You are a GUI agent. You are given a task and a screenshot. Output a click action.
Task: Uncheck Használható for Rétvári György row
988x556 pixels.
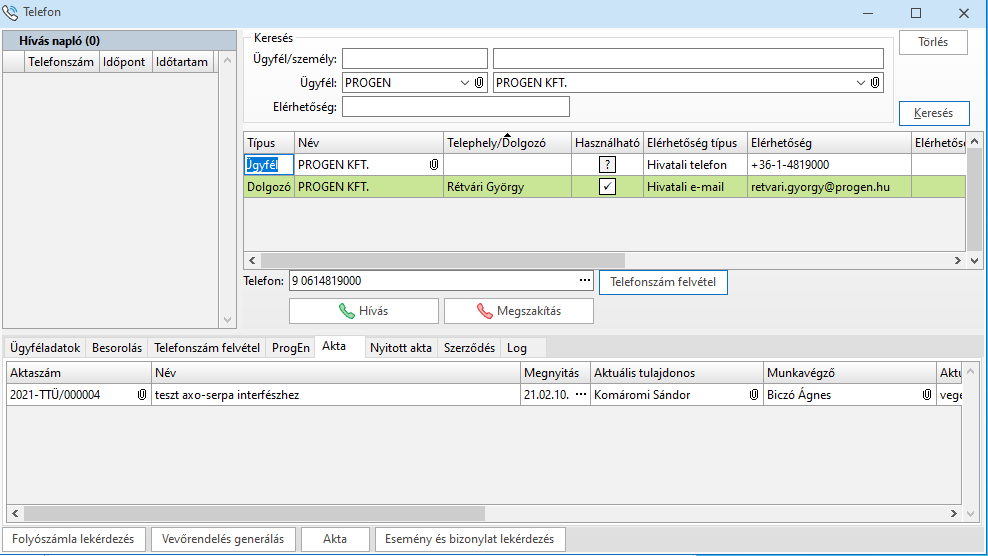[x=607, y=187]
